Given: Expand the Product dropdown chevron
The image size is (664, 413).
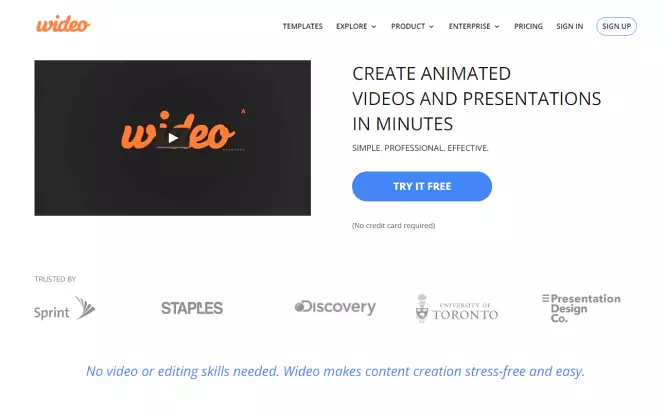Looking at the screenshot, I should [x=432, y=27].
